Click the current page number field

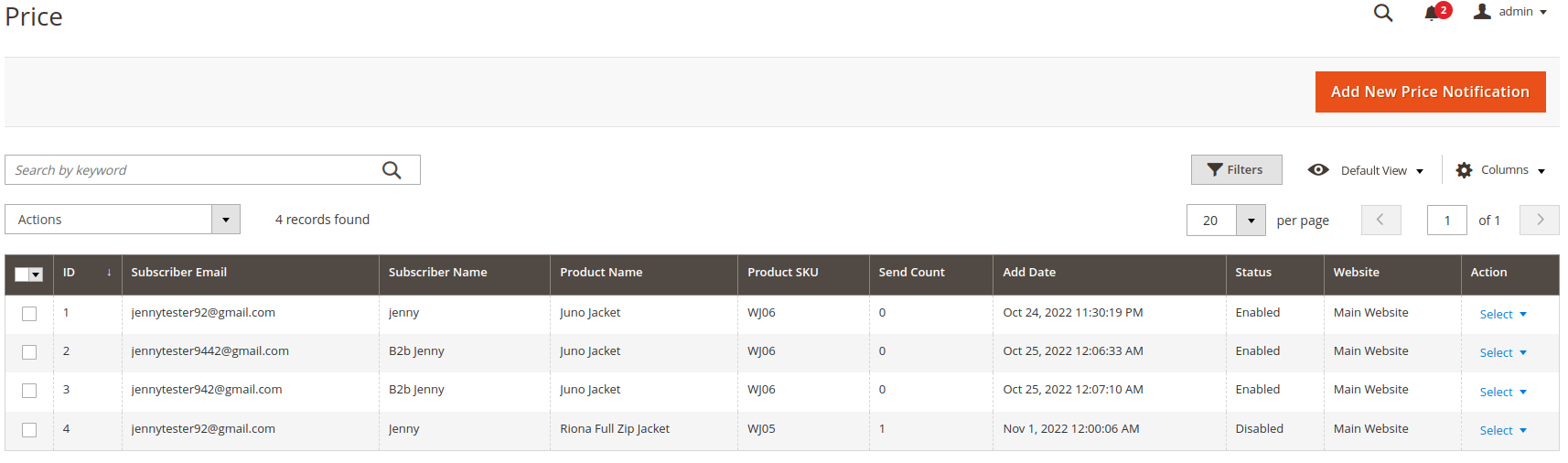tap(1446, 221)
